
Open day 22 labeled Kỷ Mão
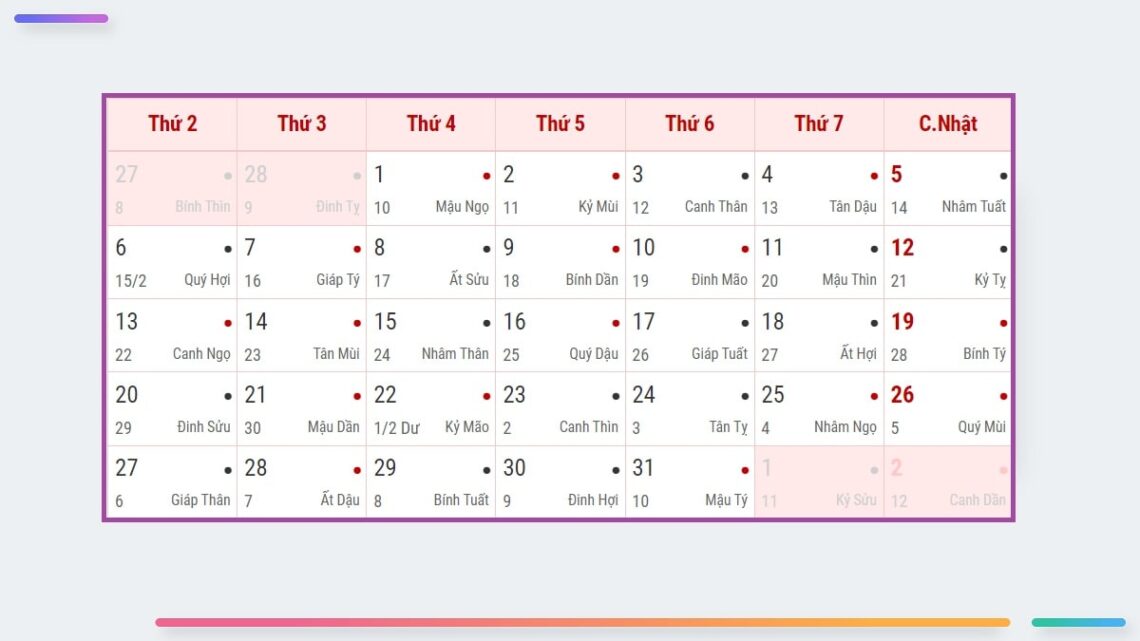pyautogui.click(x=431, y=409)
